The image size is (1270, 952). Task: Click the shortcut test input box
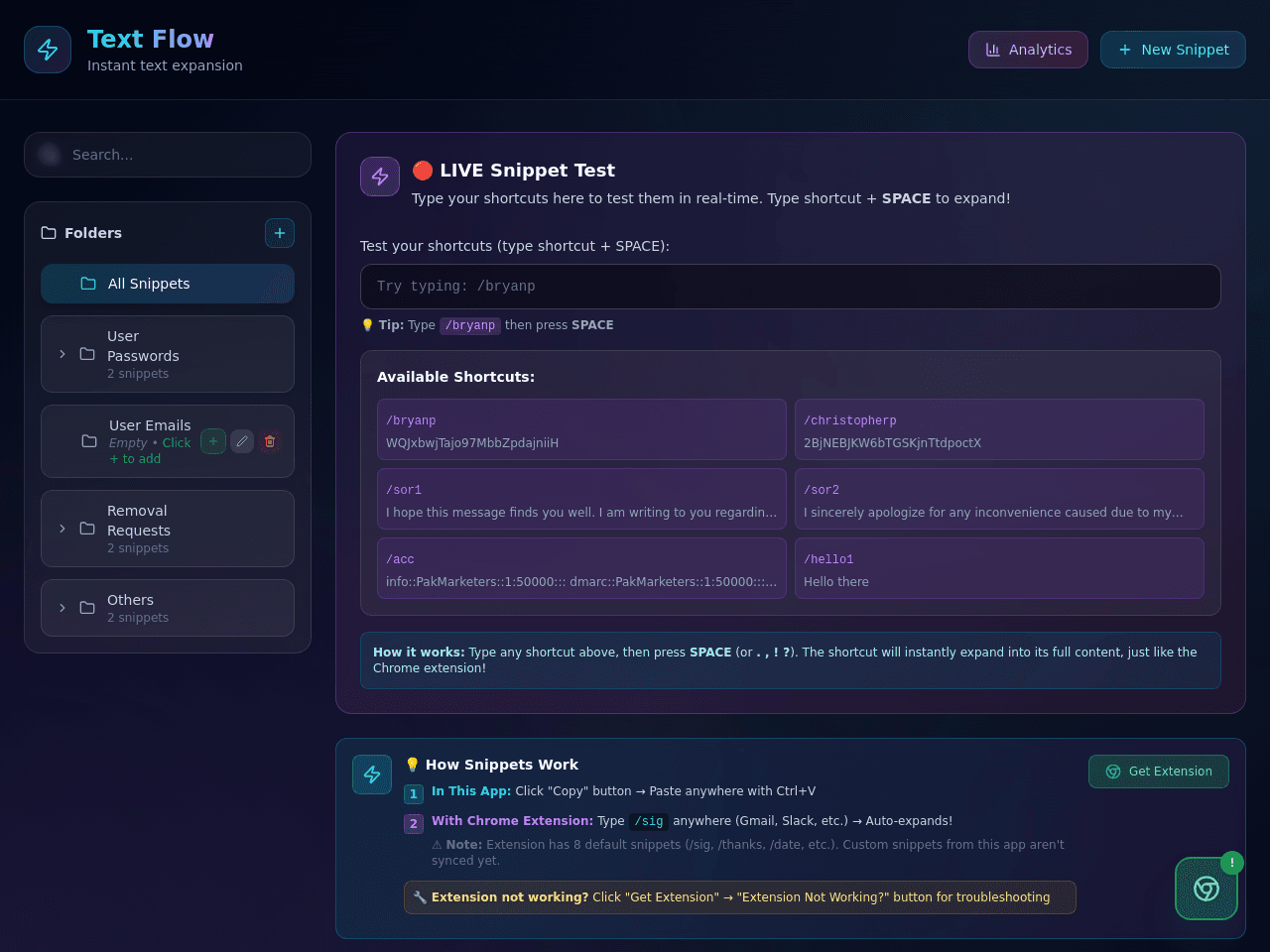[791, 287]
